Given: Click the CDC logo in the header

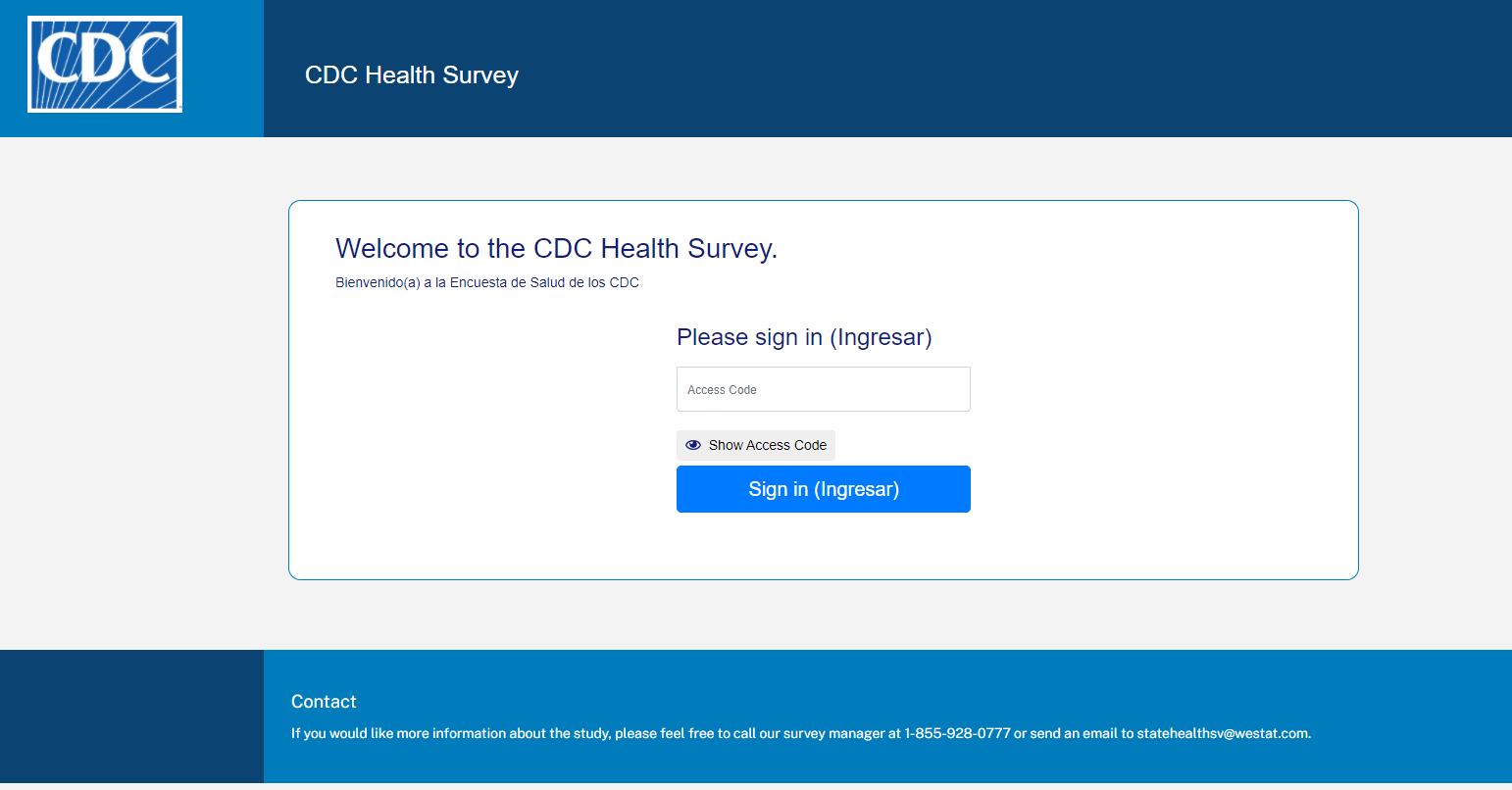Looking at the screenshot, I should point(105,65).
